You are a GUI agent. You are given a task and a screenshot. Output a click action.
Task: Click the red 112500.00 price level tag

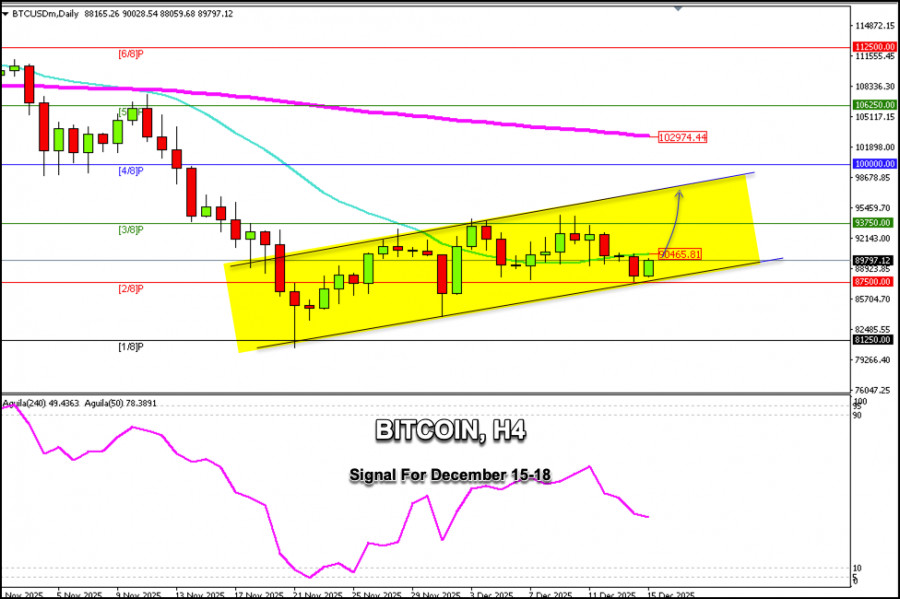[874, 47]
